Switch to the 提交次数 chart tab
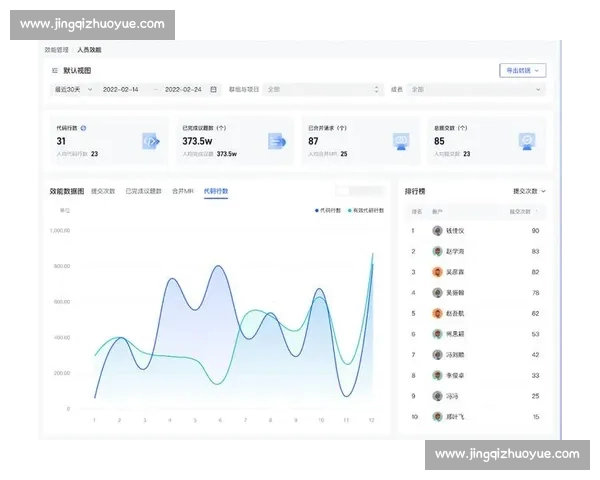Screen dimensions: 600x480 pyautogui.click(x=103, y=190)
